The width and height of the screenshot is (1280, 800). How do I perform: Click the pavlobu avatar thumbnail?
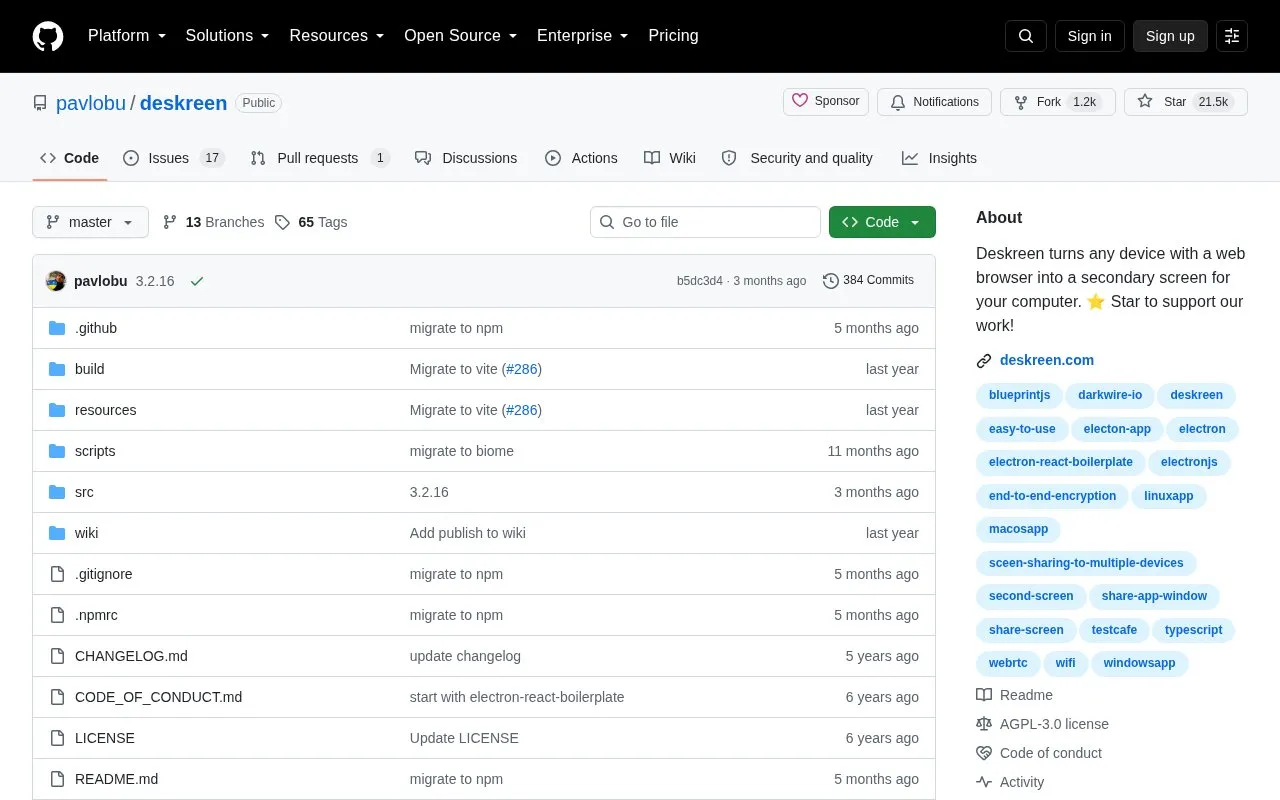click(56, 281)
